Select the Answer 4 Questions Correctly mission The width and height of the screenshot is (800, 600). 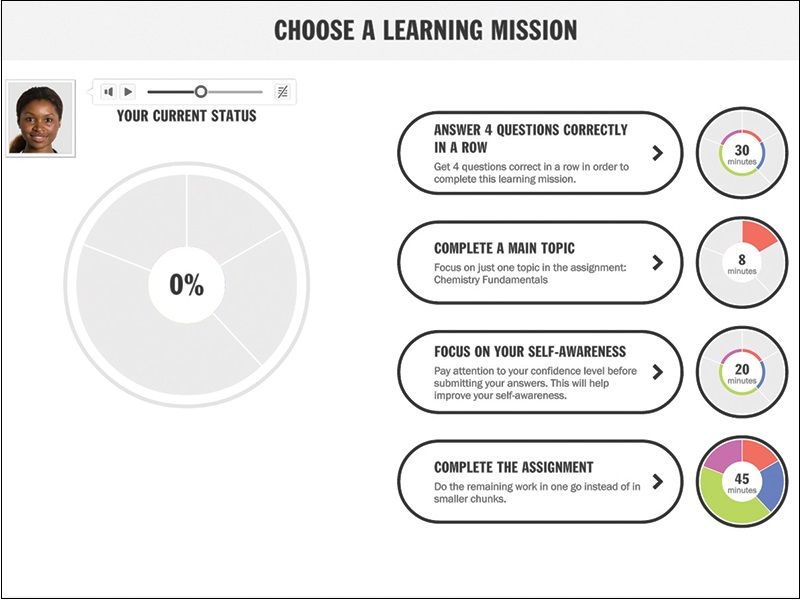pyautogui.click(x=530, y=152)
